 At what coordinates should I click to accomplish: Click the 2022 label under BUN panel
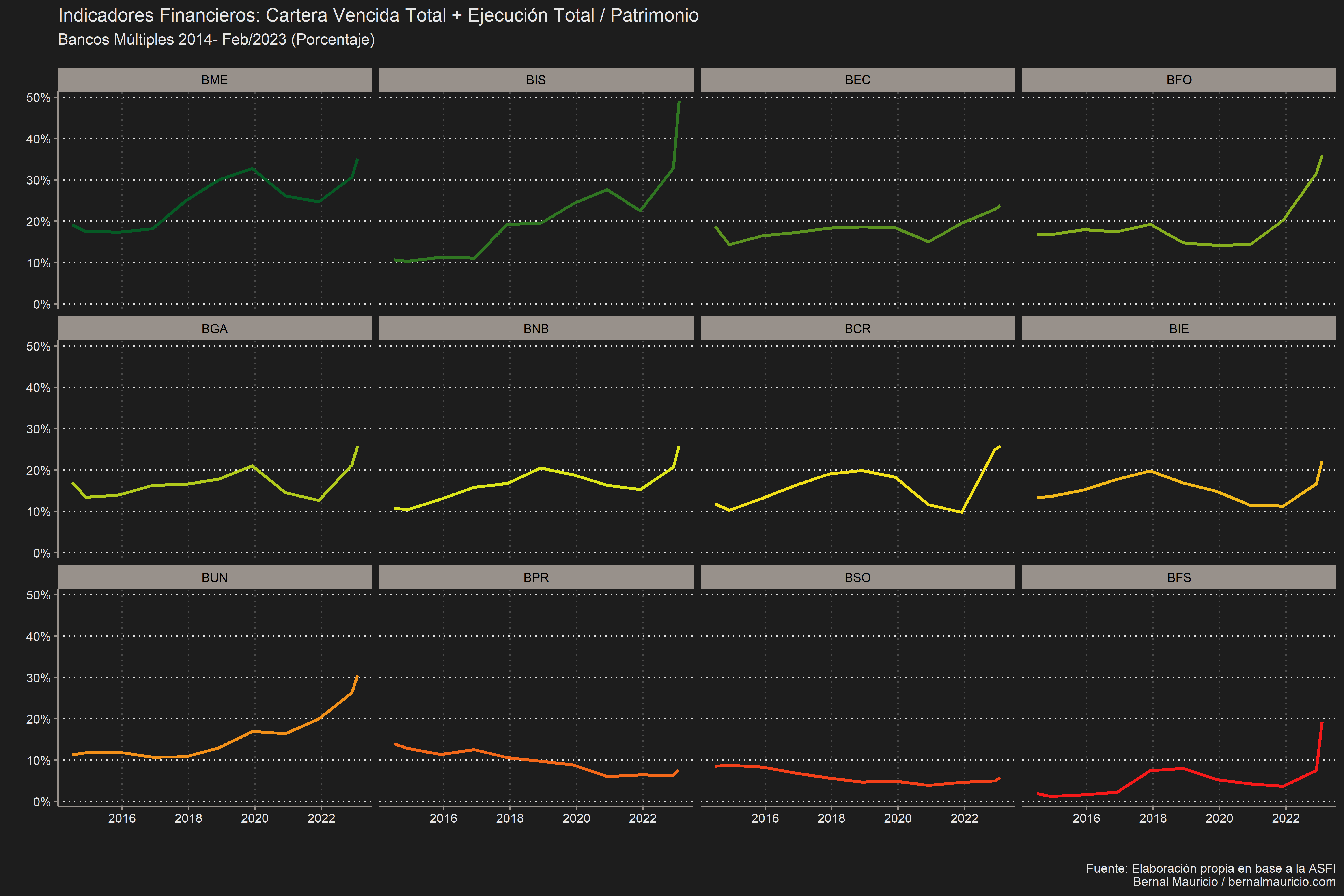[321, 818]
